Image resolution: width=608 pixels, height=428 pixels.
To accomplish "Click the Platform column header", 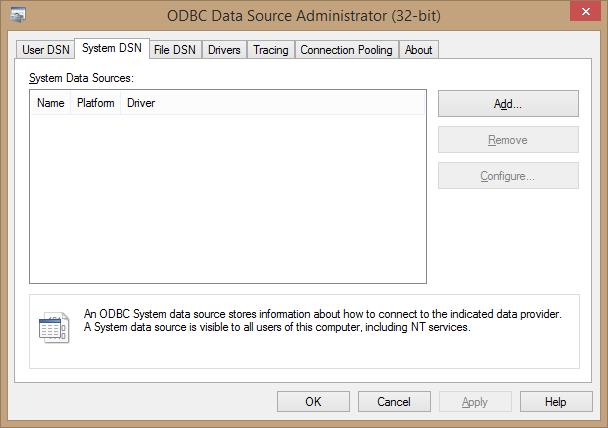I will (96, 103).
